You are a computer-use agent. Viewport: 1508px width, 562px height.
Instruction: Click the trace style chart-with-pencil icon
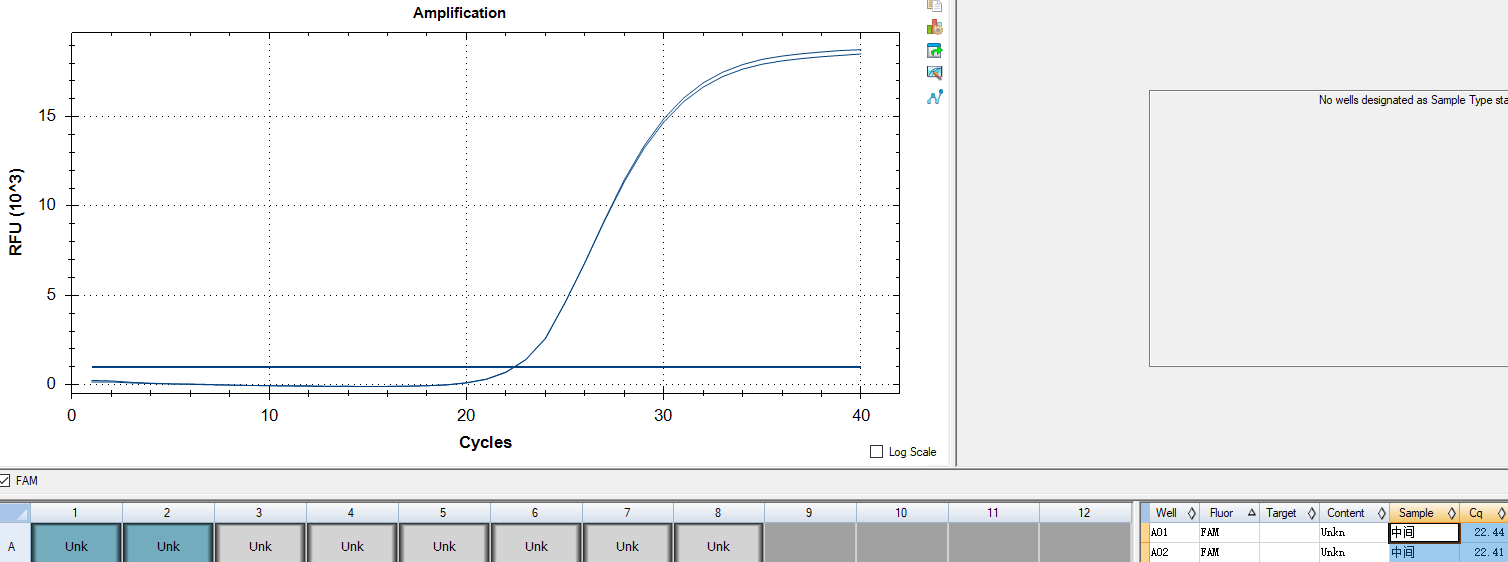935,73
